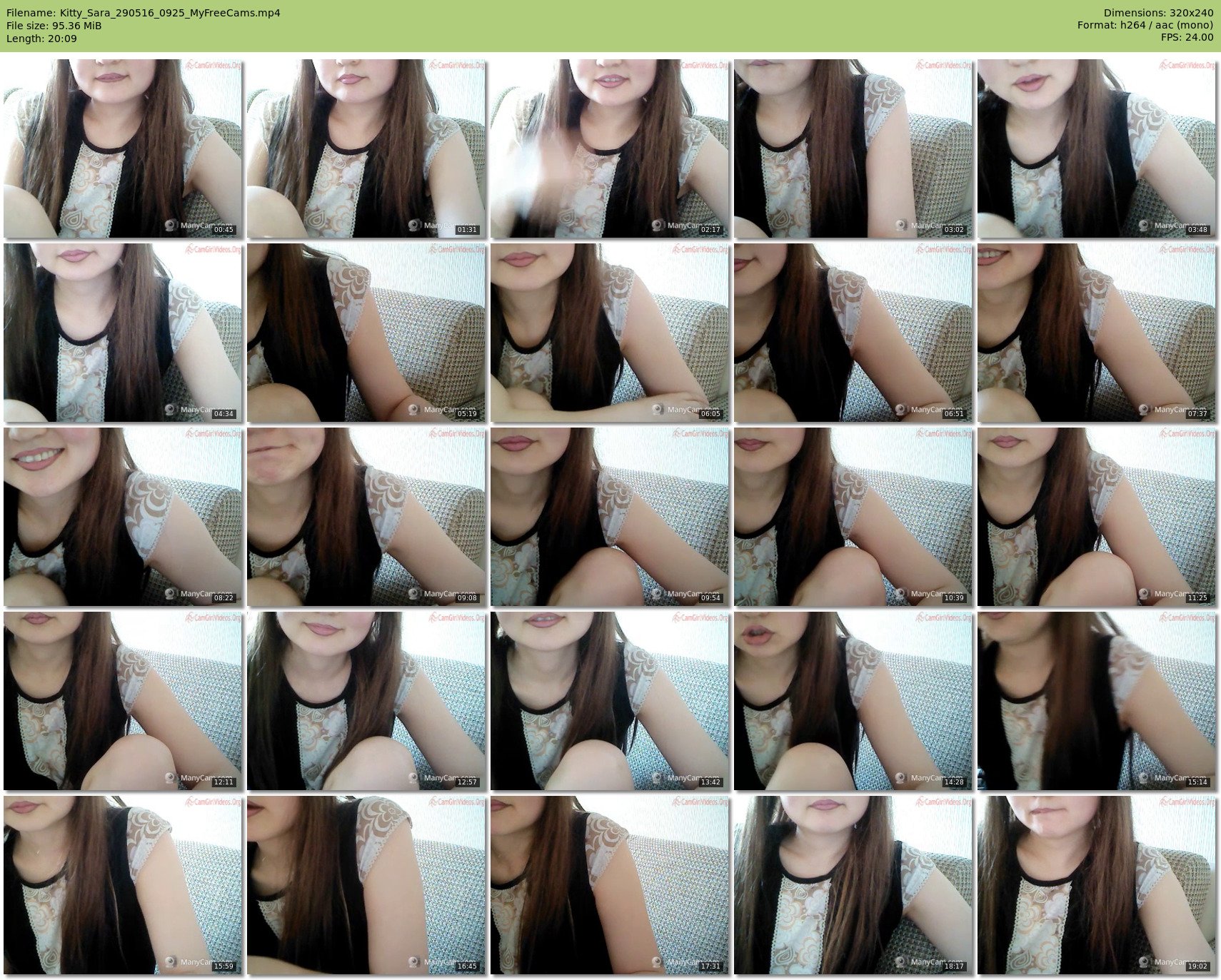The width and height of the screenshot is (1221, 980).
Task: Select the frame timestamped 04:34
Action: [122, 332]
